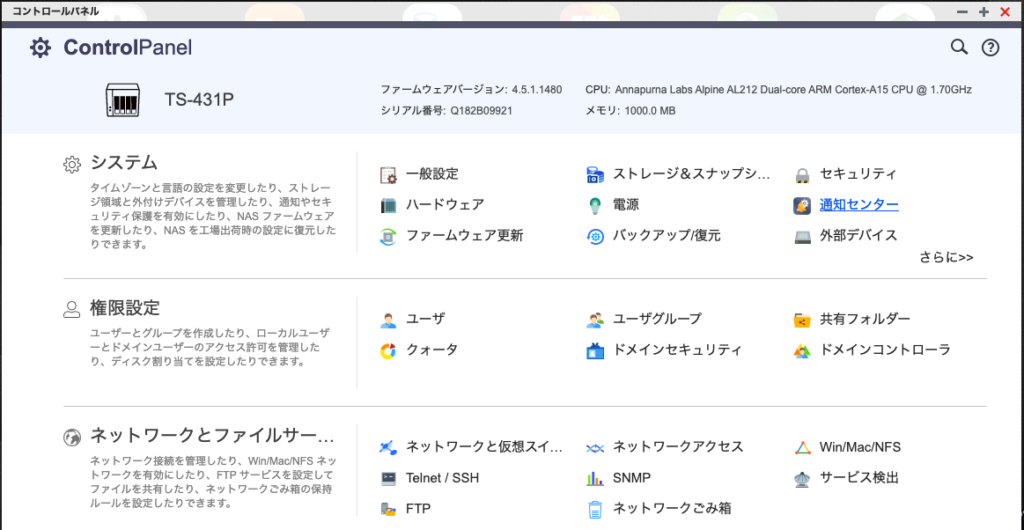Open the SNMP bar chart icon
The width and height of the screenshot is (1024, 530).
(x=595, y=478)
